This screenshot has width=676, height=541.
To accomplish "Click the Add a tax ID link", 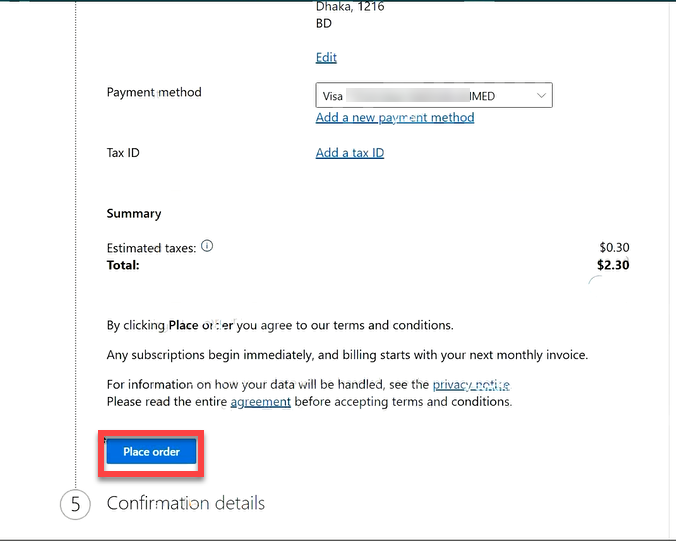I will tap(350, 153).
